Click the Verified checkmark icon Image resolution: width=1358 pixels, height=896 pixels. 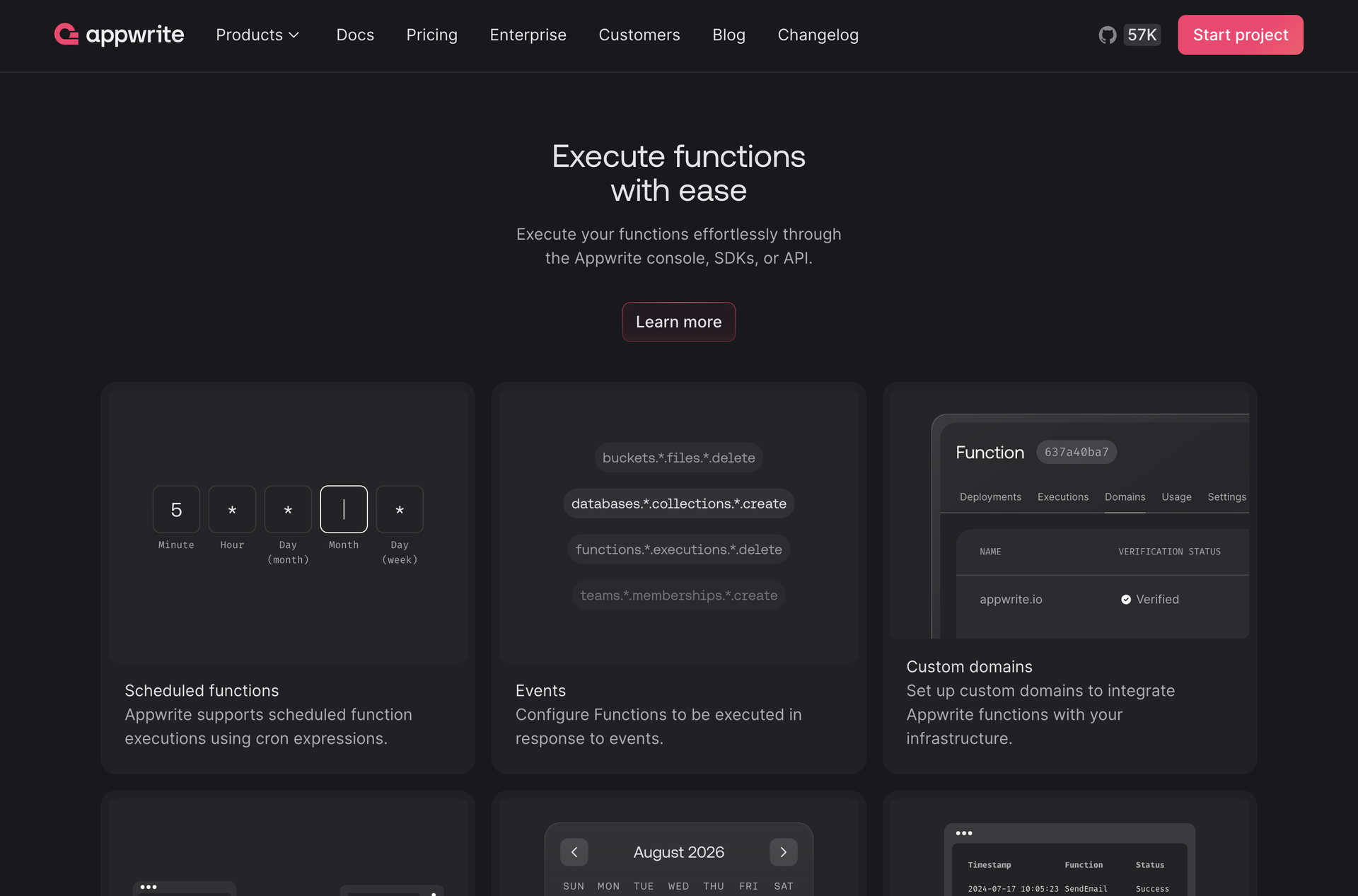1126,600
